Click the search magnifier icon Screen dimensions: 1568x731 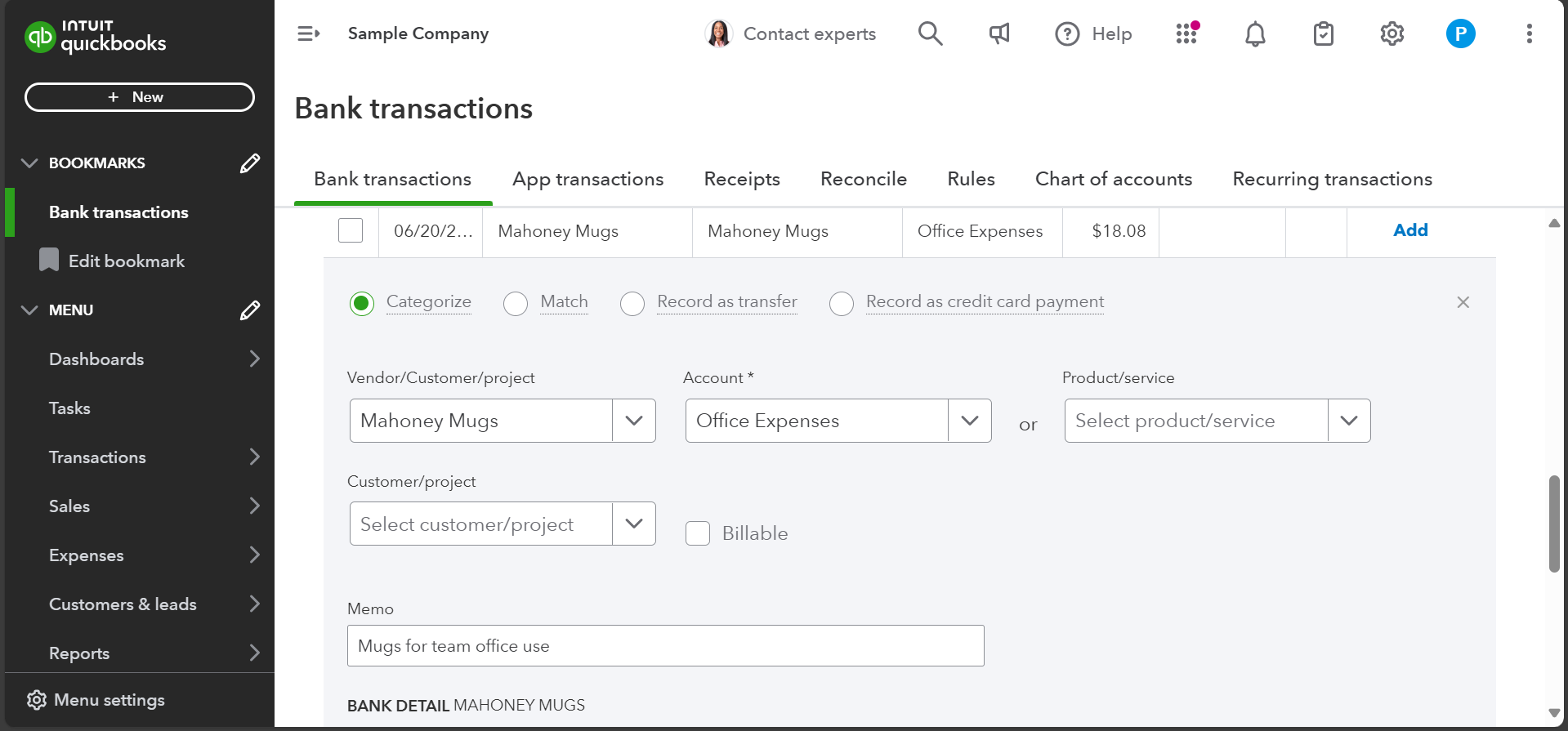pos(930,33)
